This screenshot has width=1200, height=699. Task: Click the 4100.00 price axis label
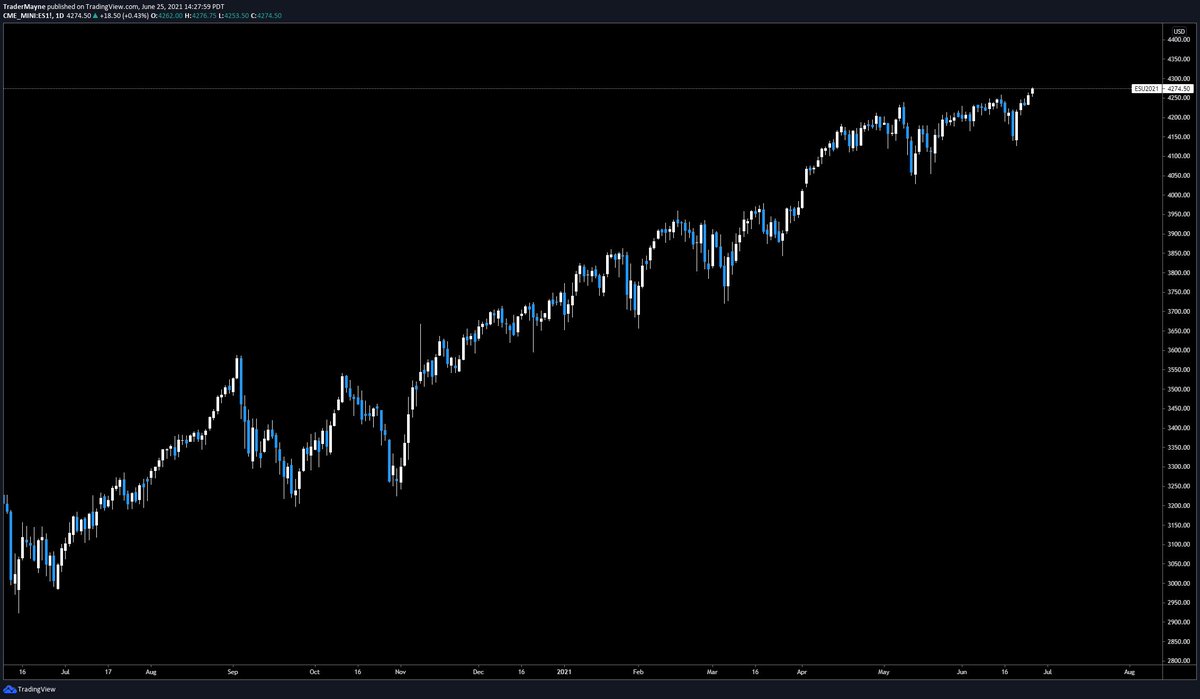click(1178, 156)
